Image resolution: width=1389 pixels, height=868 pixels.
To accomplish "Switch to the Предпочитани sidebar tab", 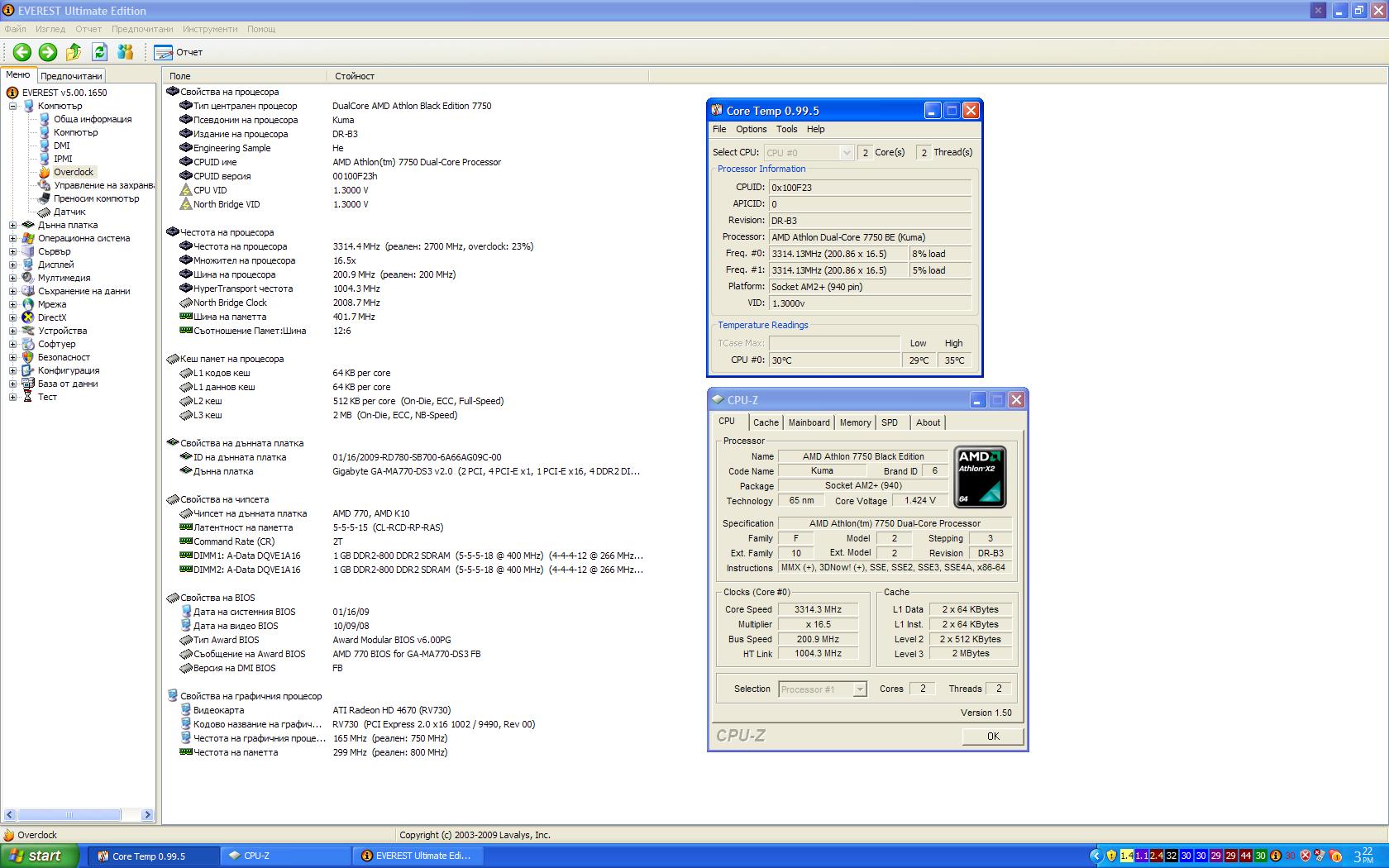I will coord(72,75).
